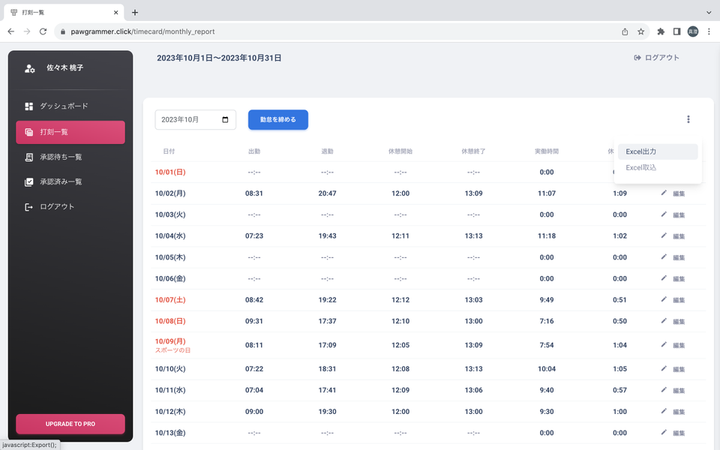720x450 pixels.
Task: Click the 打刻一覧 browser tab
Action: tap(64, 12)
